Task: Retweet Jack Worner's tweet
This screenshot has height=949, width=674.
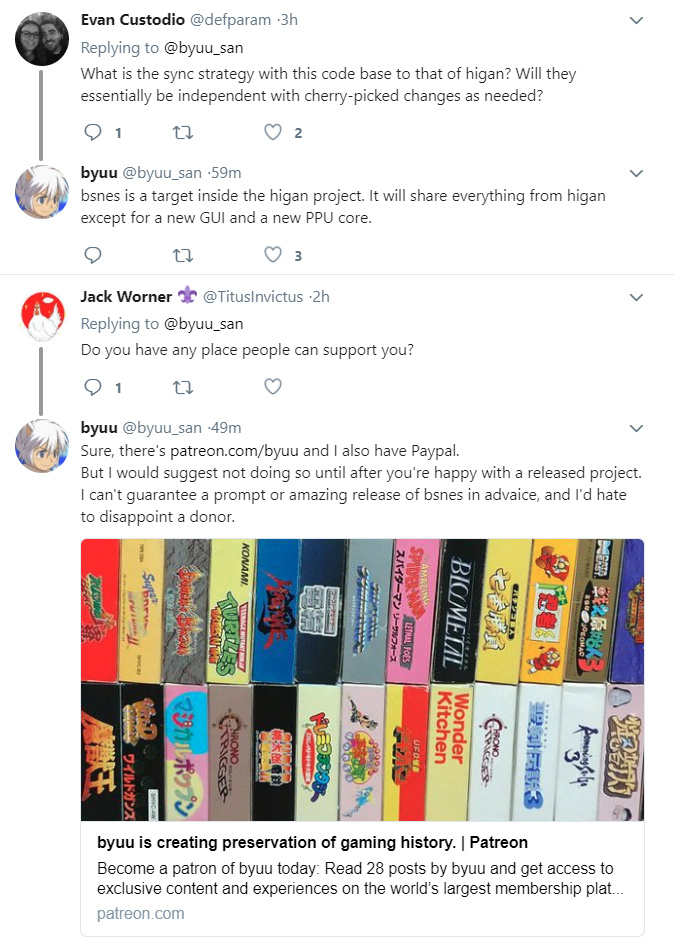Action: click(x=183, y=387)
